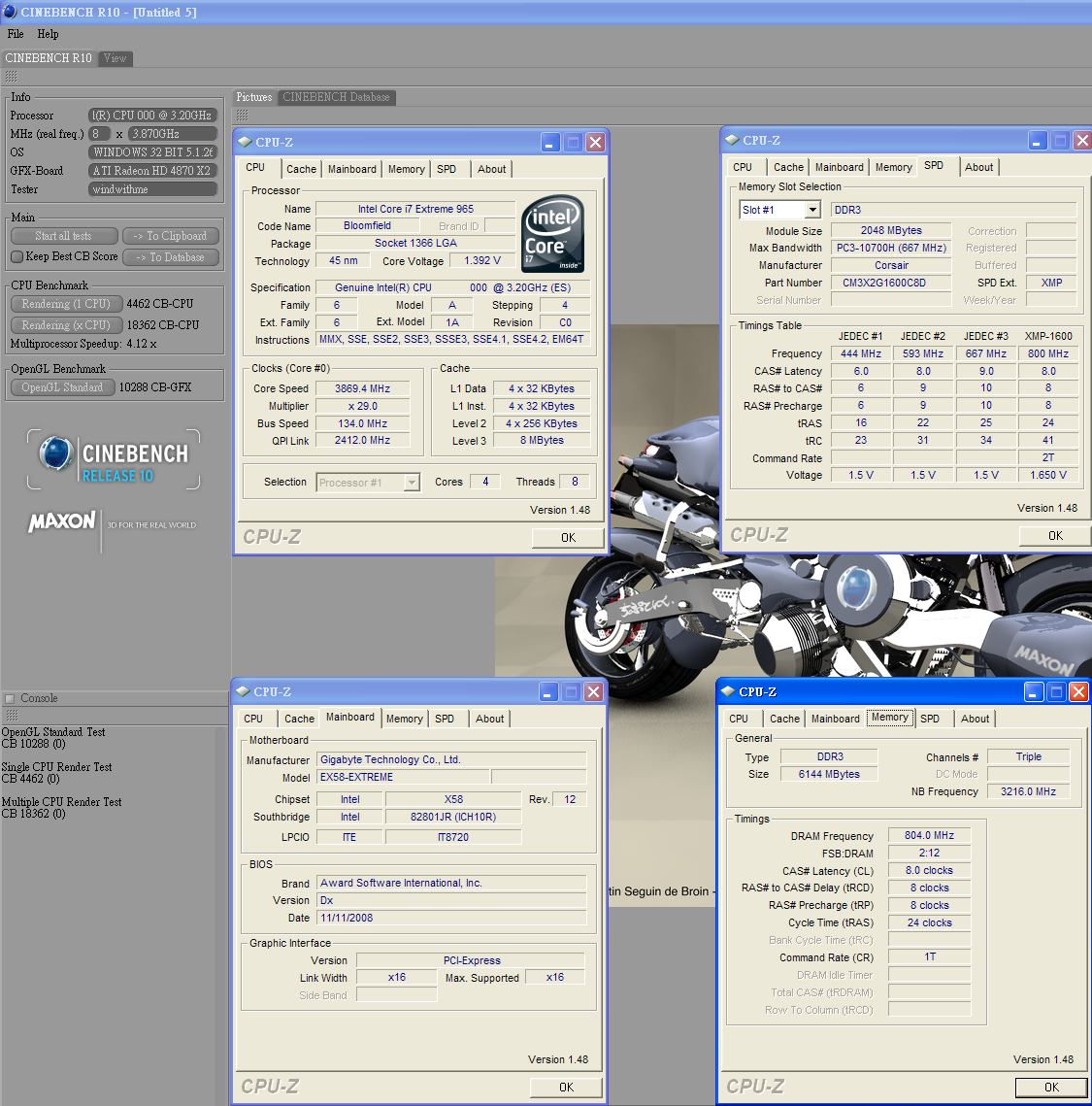Click the To Clipboard button

point(171,236)
